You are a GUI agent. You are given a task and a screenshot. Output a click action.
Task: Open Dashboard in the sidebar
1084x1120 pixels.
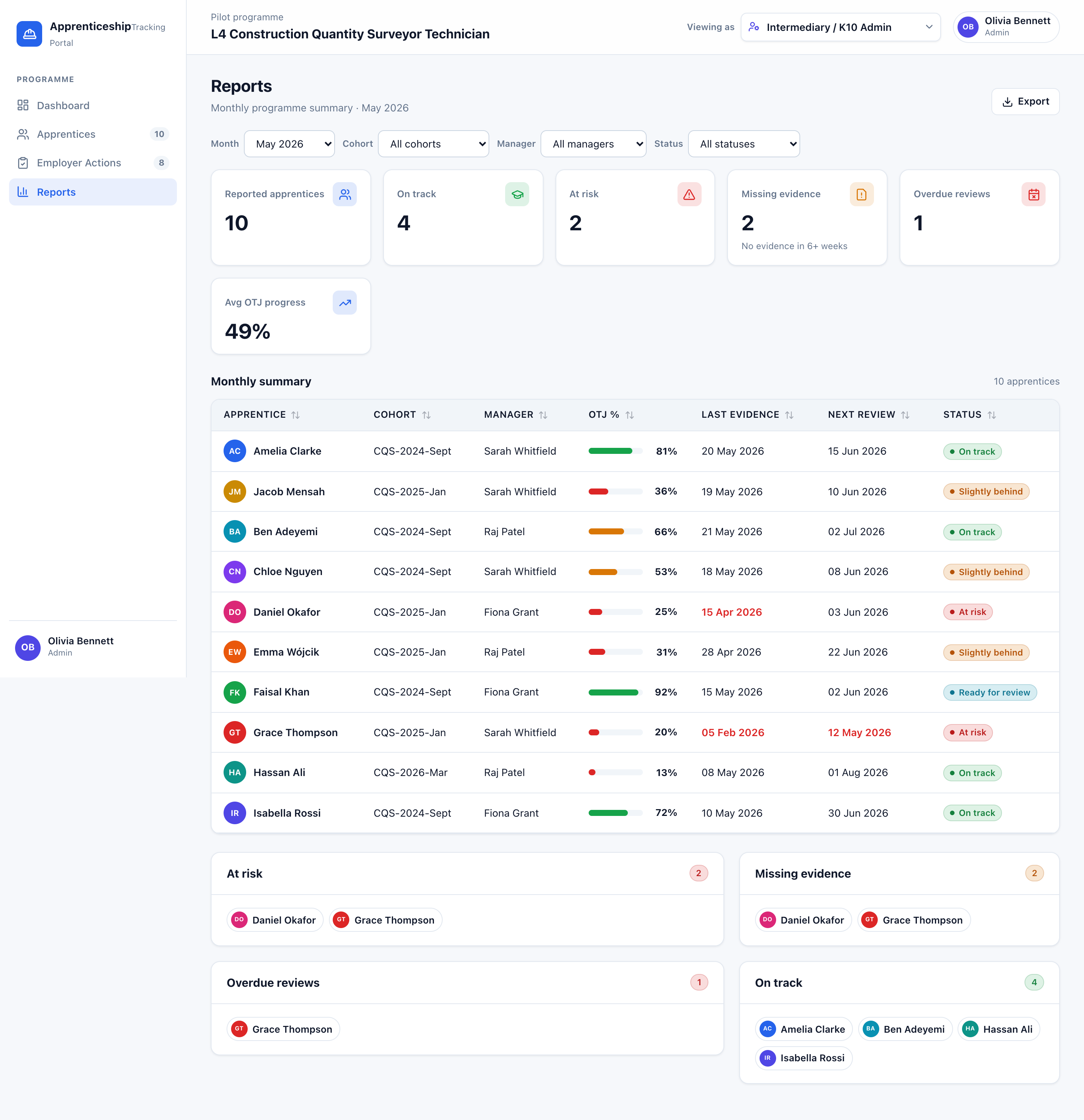click(93, 105)
